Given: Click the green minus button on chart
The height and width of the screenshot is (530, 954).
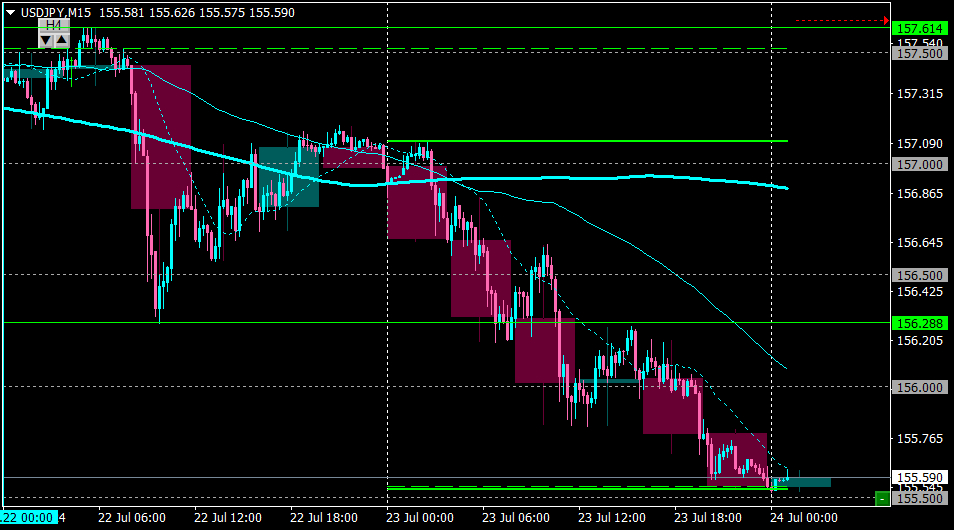Looking at the screenshot, I should click(882, 499).
